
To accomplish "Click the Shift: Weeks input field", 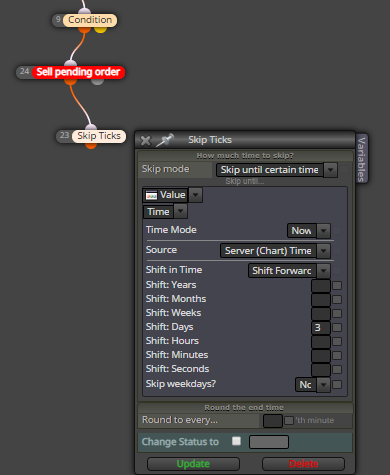I will pos(321,314).
